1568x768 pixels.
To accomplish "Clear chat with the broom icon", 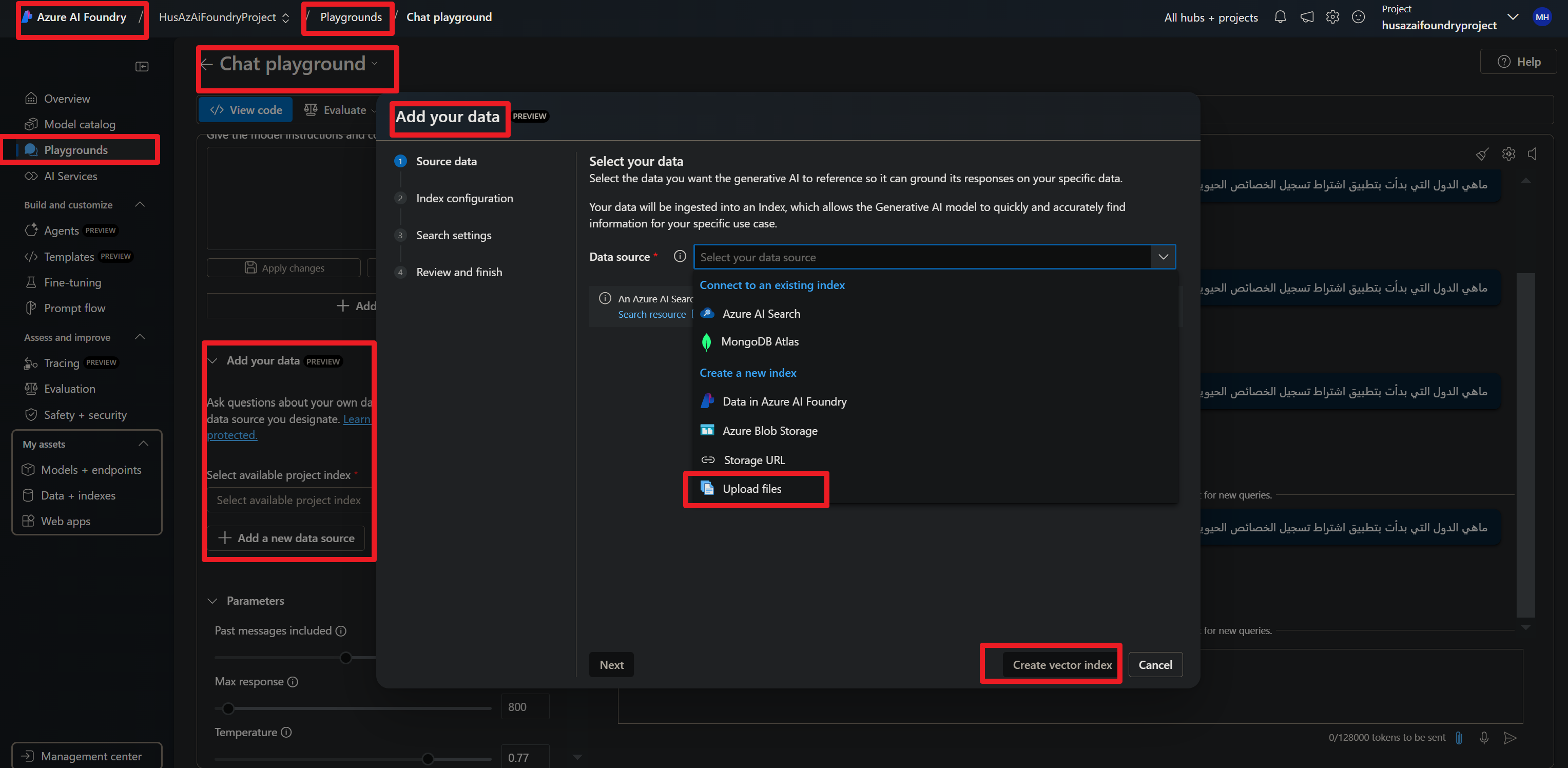I will [x=1482, y=154].
